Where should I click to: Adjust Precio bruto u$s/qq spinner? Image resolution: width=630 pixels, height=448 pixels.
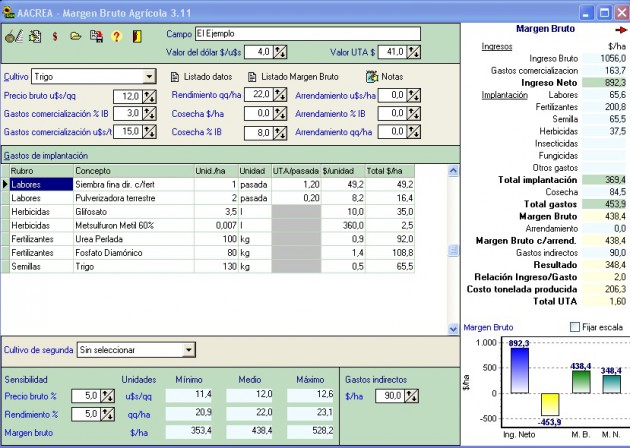coord(149,96)
